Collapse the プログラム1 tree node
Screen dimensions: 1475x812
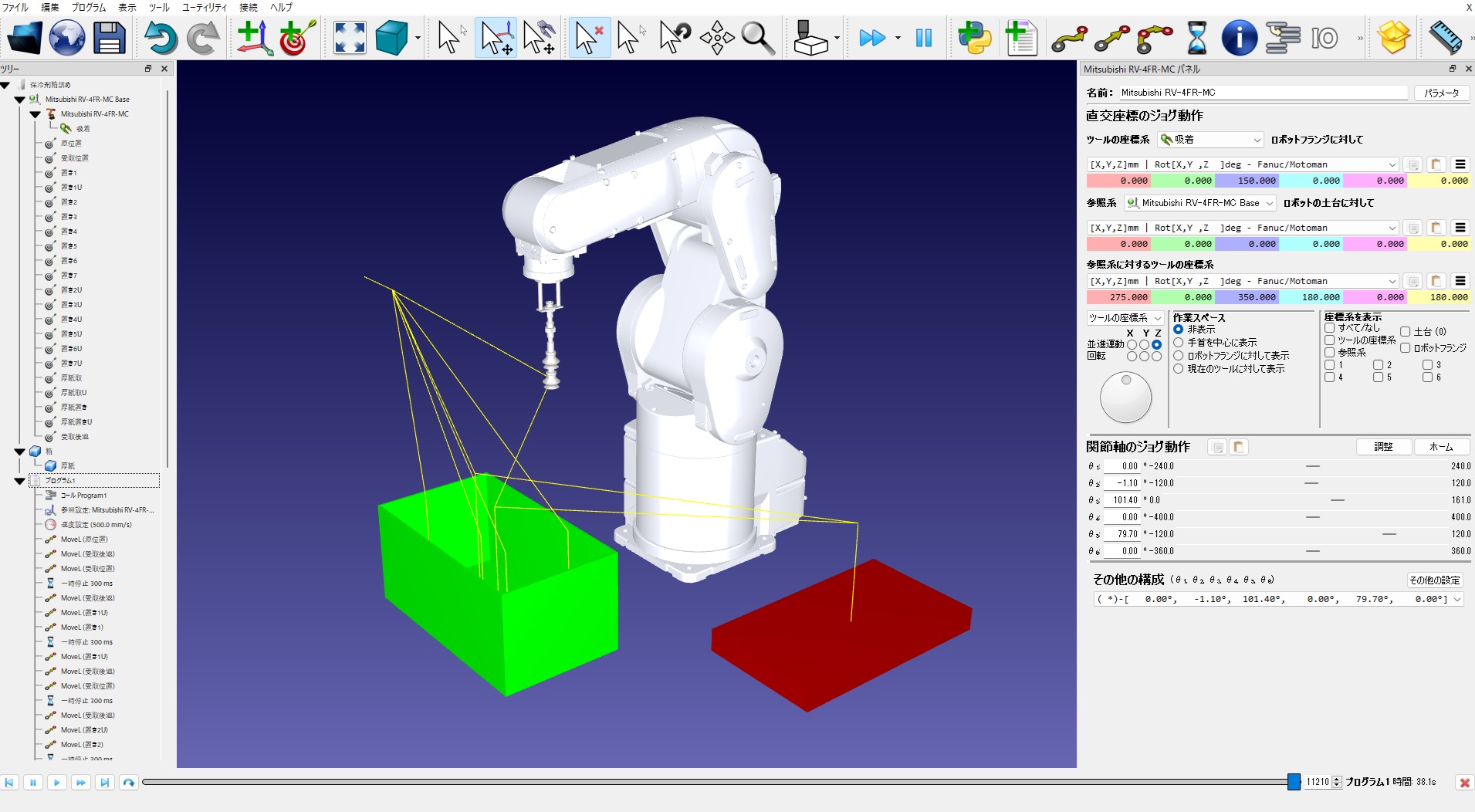[20, 481]
